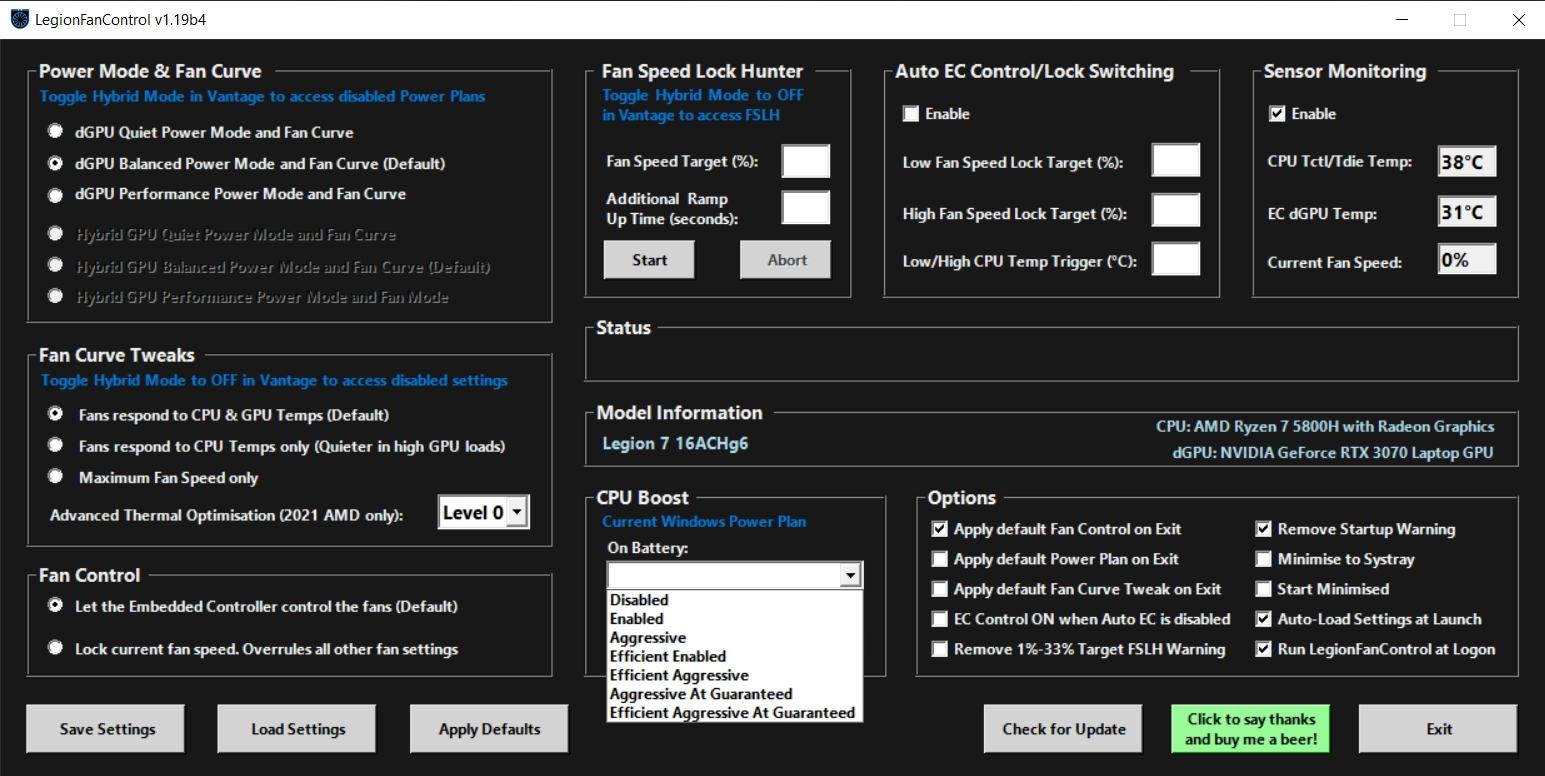Toggle Apply default Fan Curve Tweak on Exit
The height and width of the screenshot is (776, 1545).
[939, 589]
